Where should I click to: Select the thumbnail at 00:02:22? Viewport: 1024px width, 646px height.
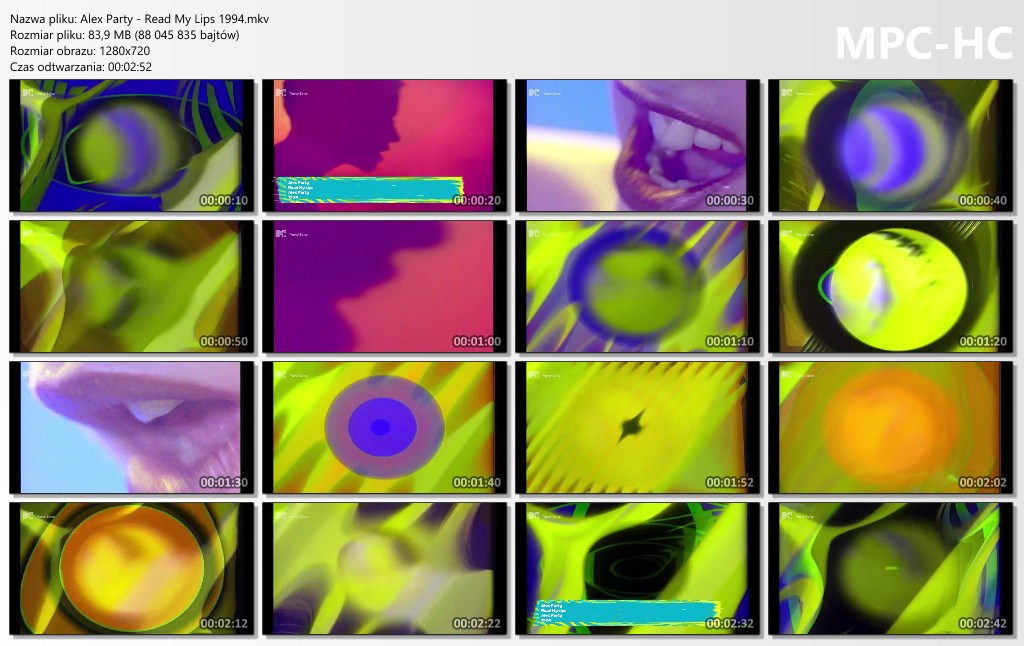[x=385, y=569]
